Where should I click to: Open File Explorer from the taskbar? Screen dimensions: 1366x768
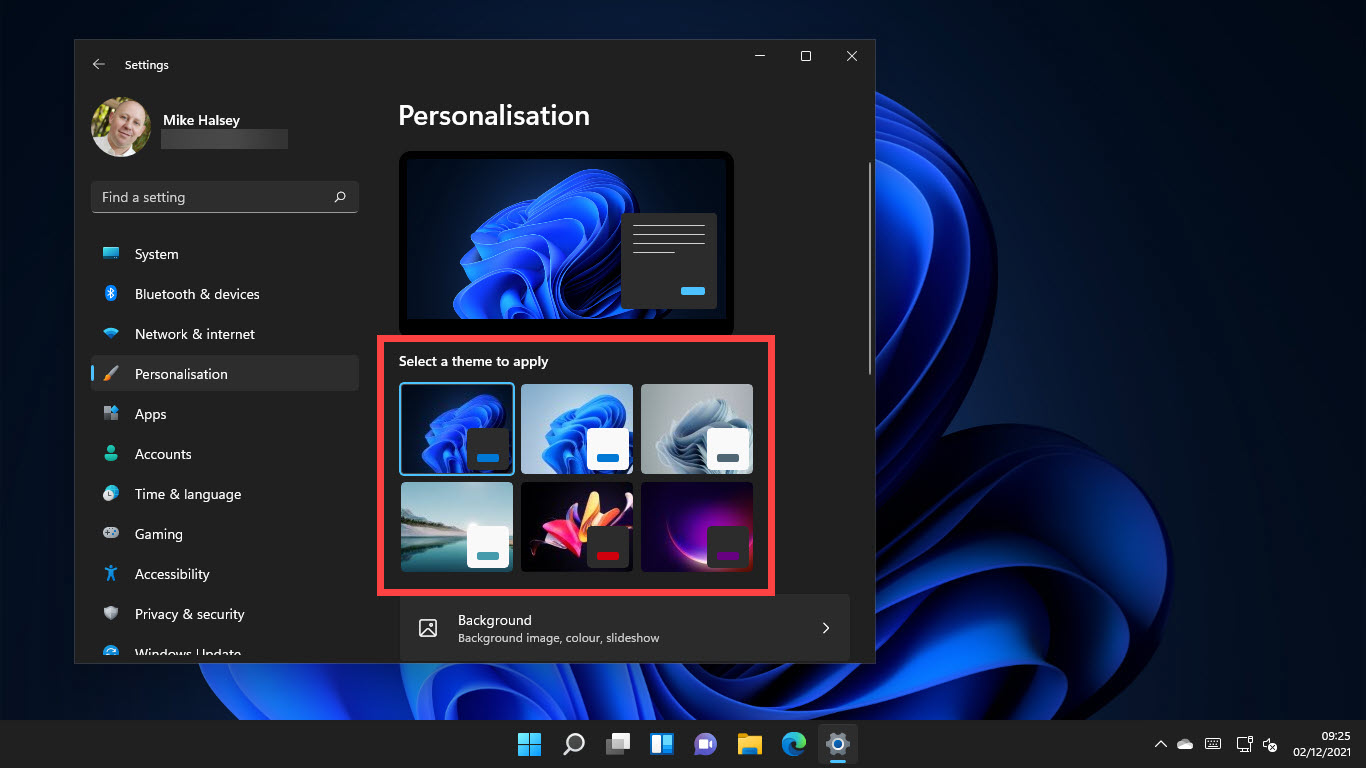tap(750, 744)
